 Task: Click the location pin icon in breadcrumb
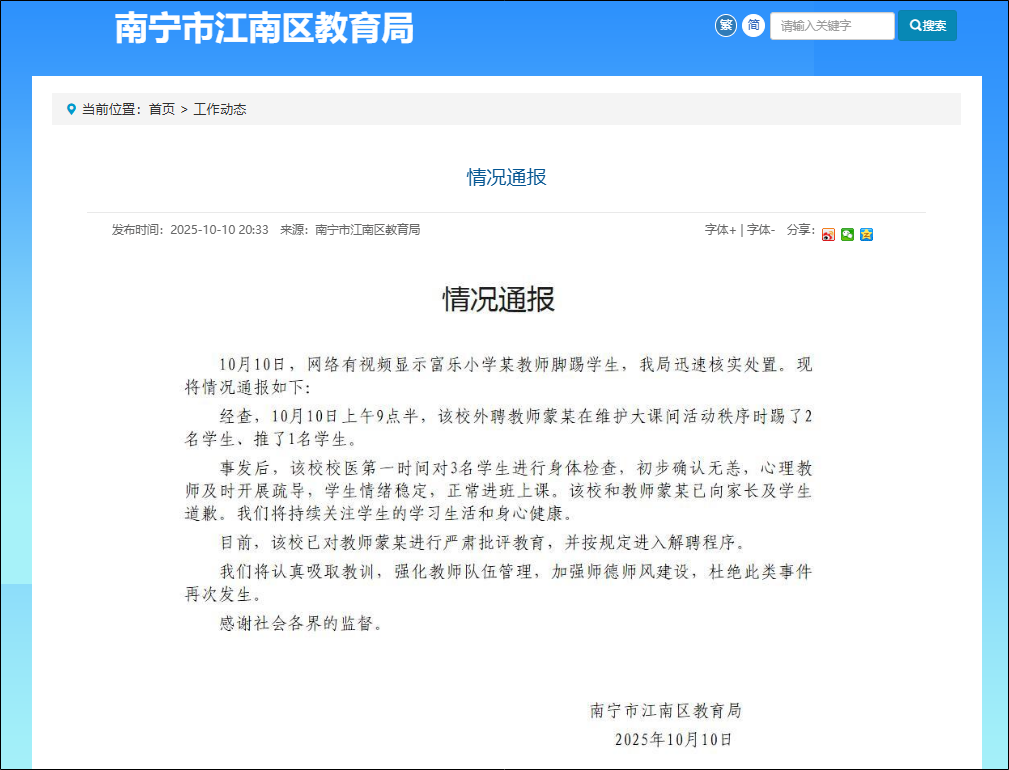pos(71,109)
